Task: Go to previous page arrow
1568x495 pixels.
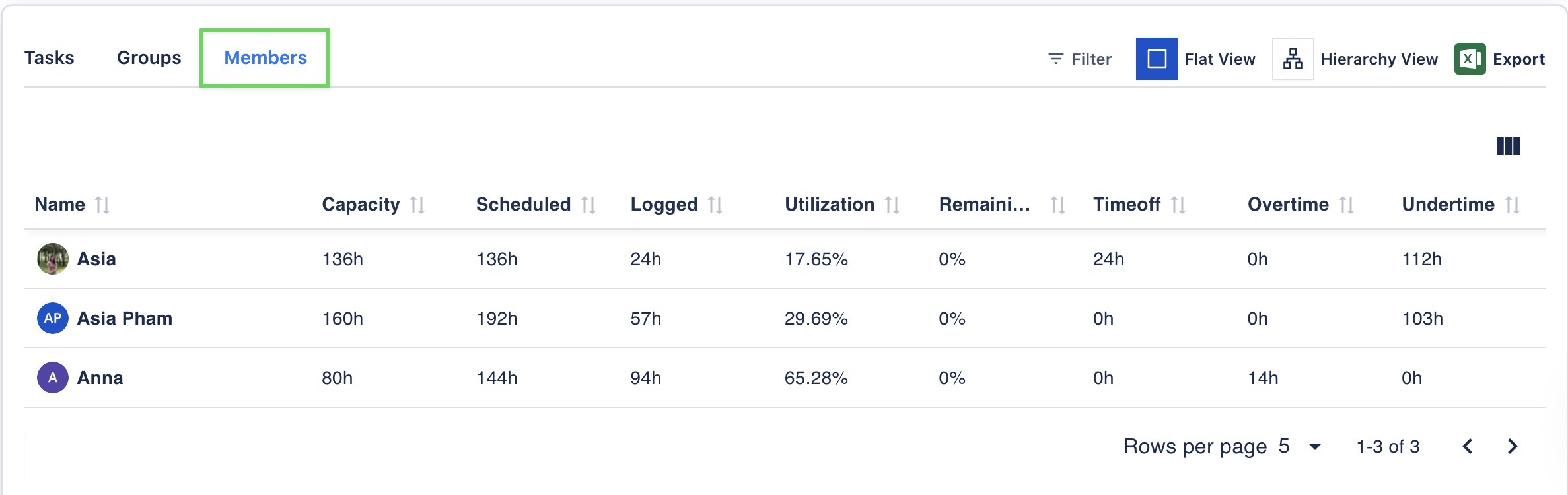Action: (1468, 447)
